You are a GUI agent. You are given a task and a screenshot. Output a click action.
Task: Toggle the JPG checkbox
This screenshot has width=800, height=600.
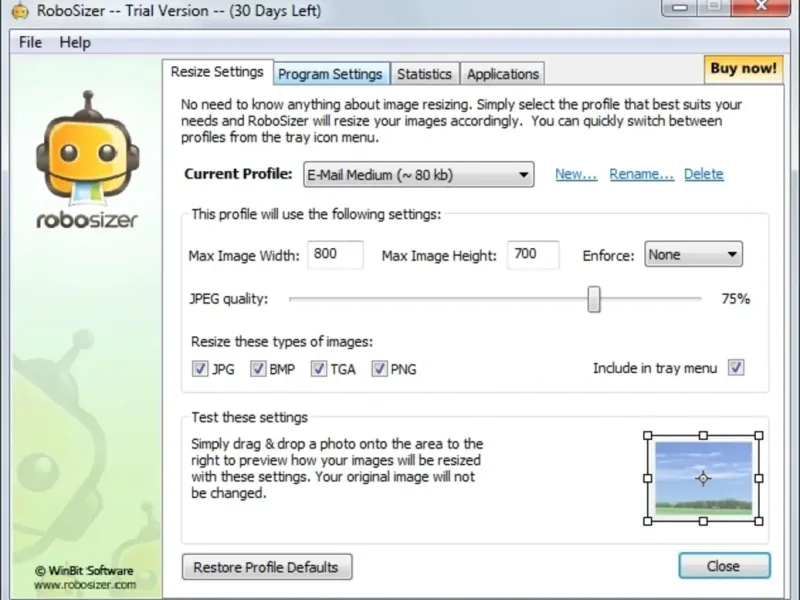pyautogui.click(x=199, y=369)
